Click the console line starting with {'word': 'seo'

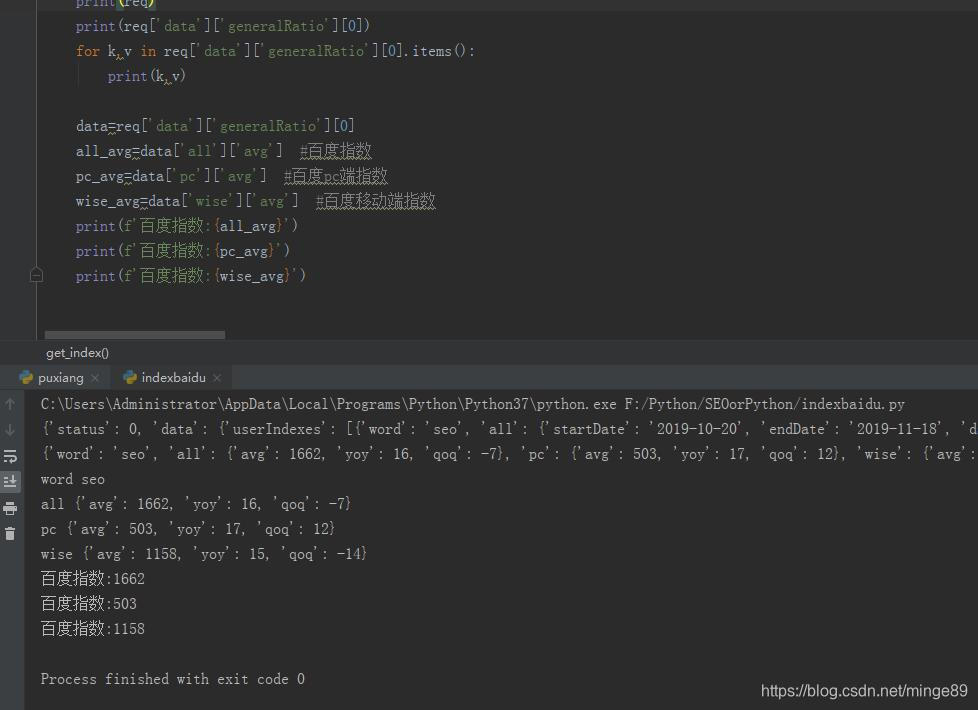pos(509,454)
